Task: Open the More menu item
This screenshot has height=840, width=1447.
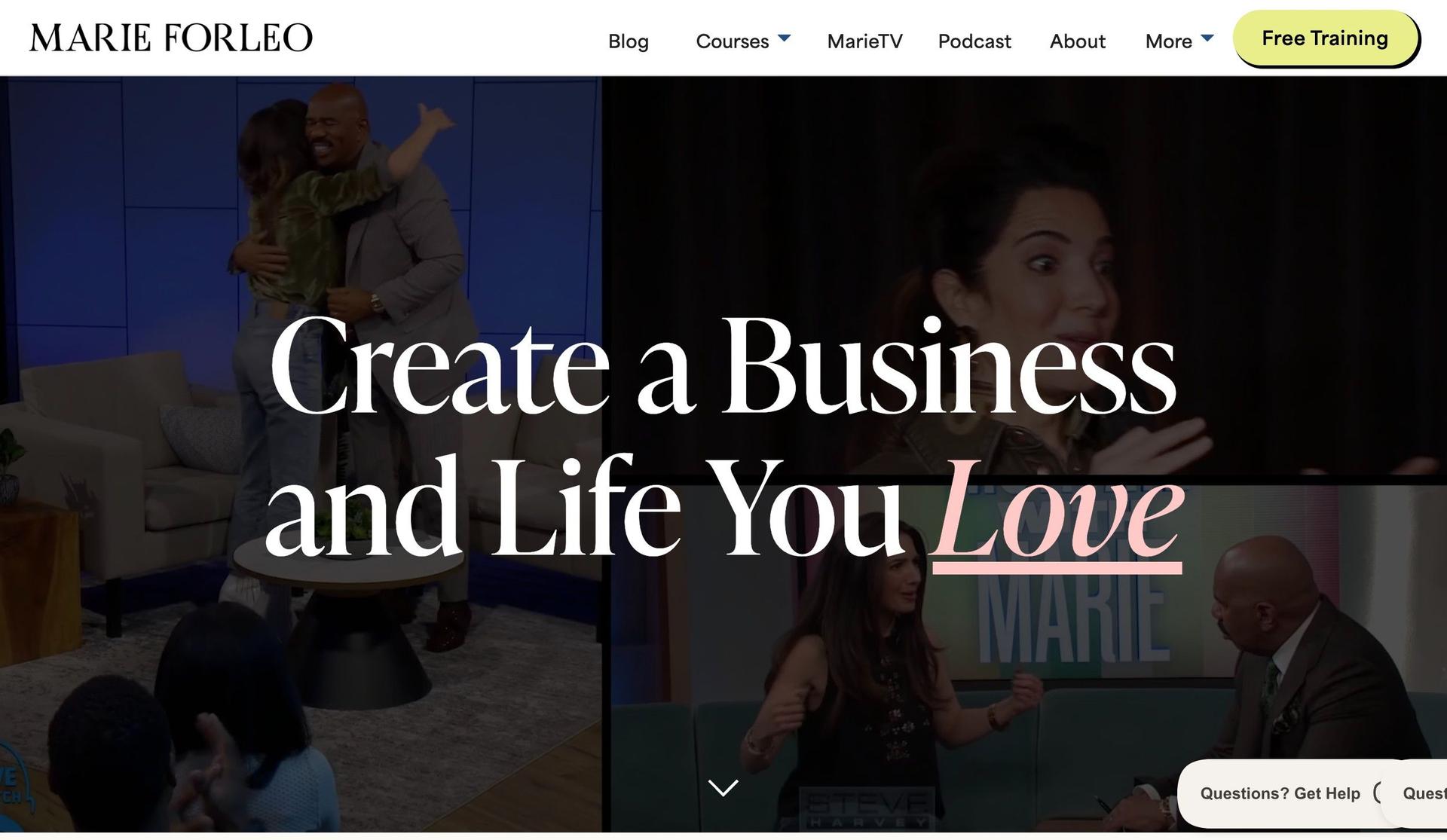Action: 1168,41
